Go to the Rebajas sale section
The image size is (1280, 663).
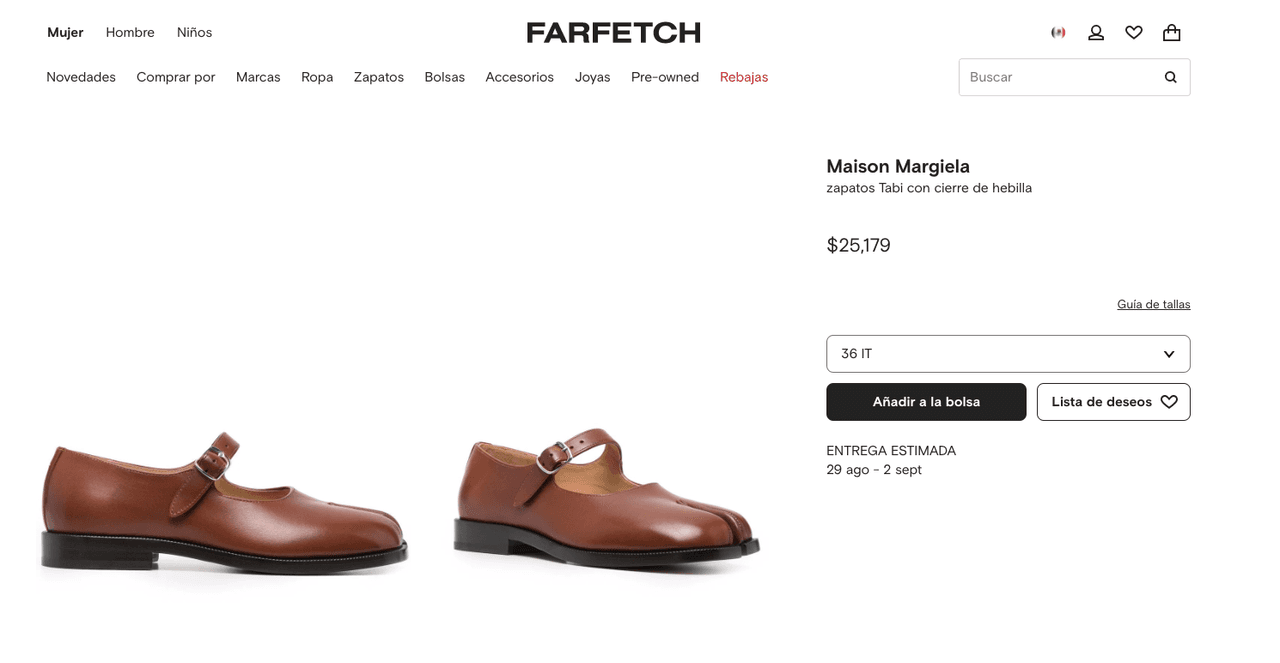[744, 77]
